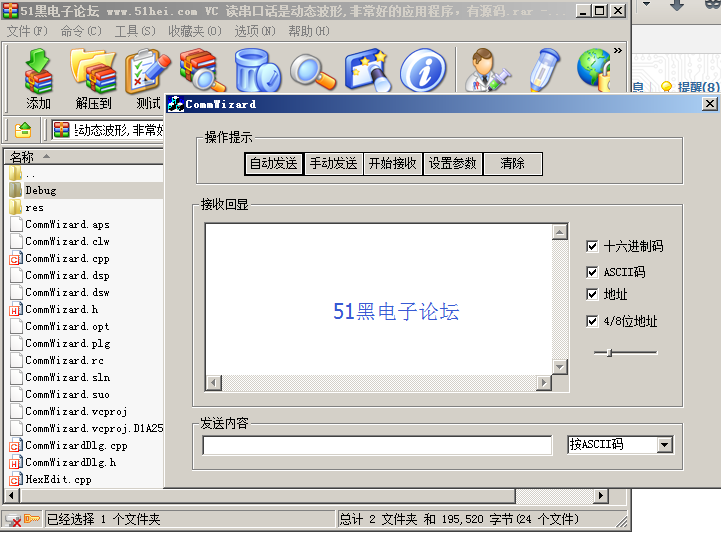The width and height of the screenshot is (721, 544).
Task: Select the CommWizard.cpp file icon
Action: click(16, 258)
